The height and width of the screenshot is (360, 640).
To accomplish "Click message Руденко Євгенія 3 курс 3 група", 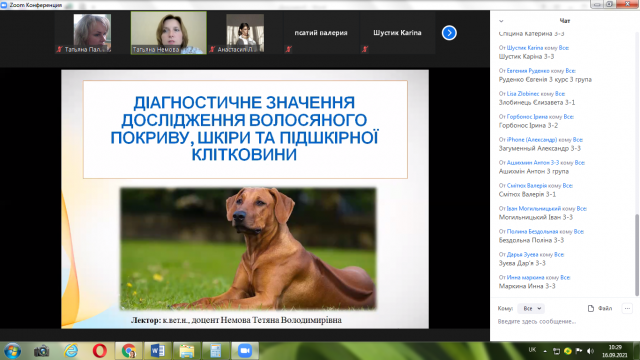I will point(545,80).
